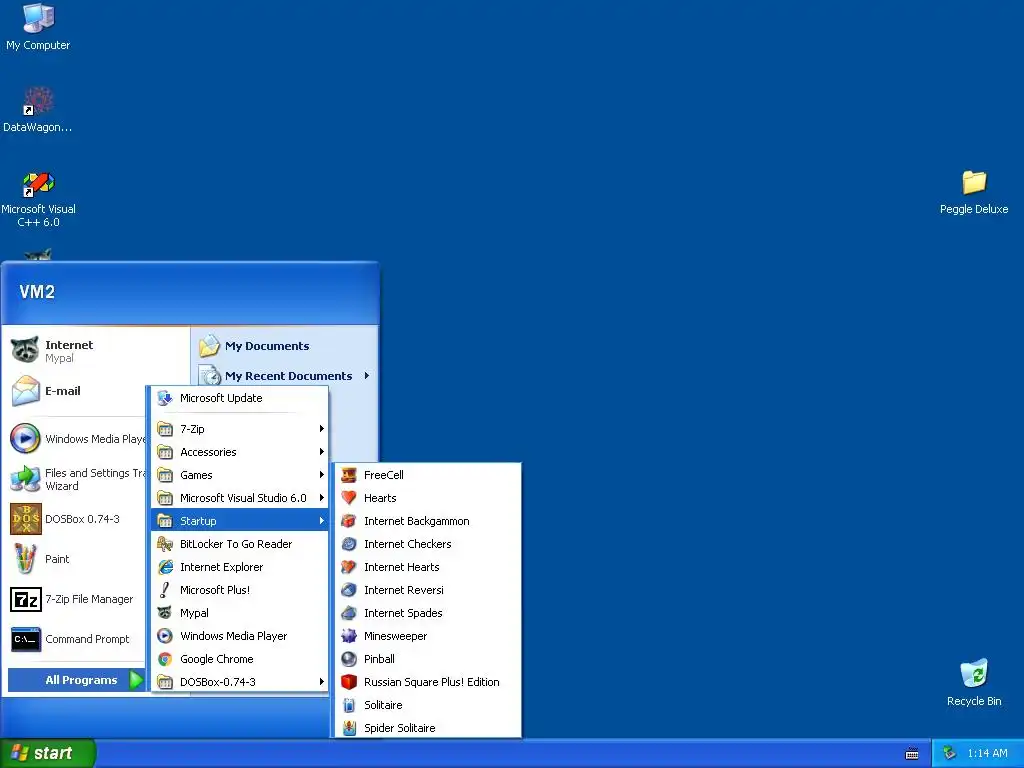Click the Minesweeper mine icon
Screen dimensions: 1024x768
point(349,635)
